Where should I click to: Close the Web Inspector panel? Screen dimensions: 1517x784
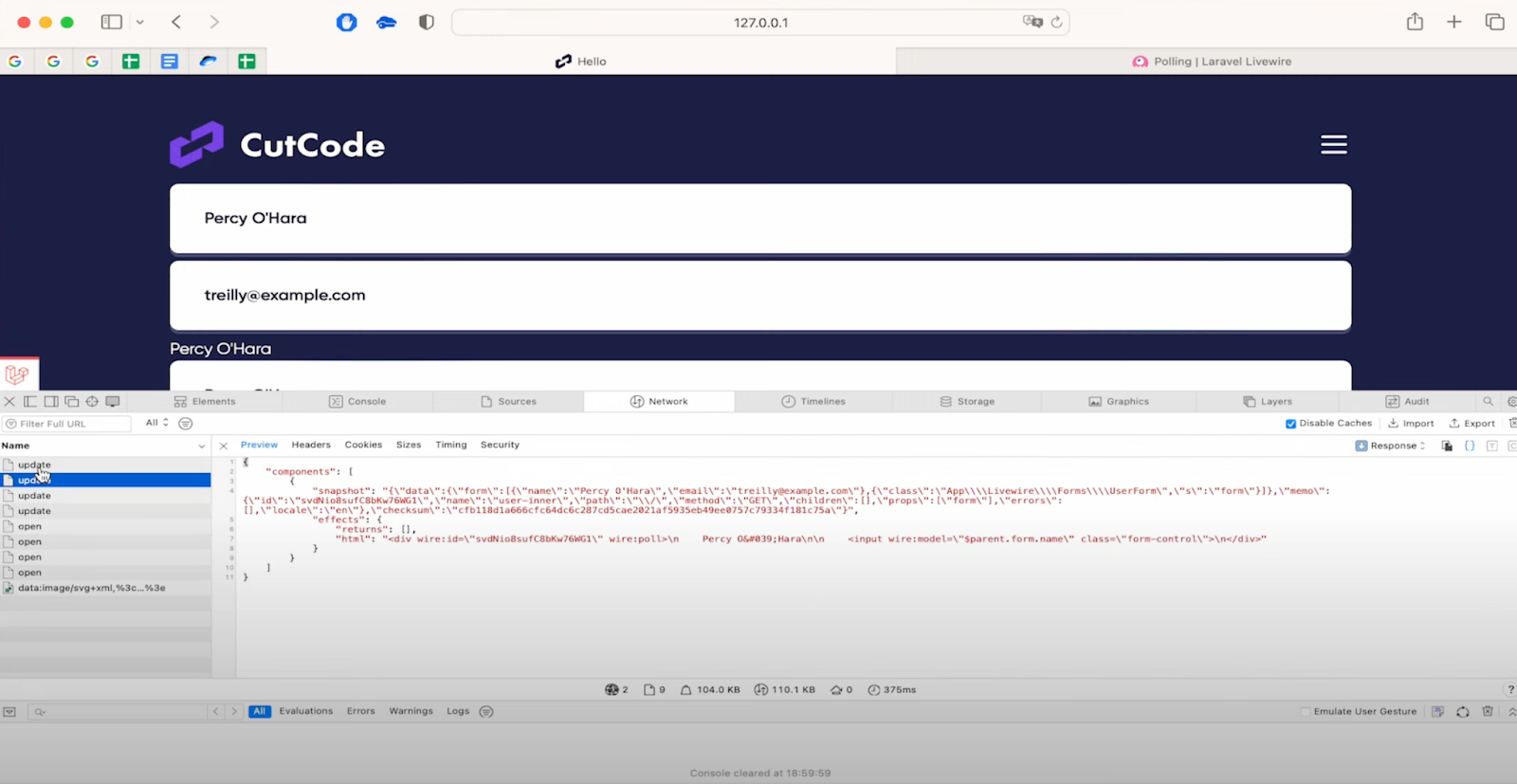[9, 402]
